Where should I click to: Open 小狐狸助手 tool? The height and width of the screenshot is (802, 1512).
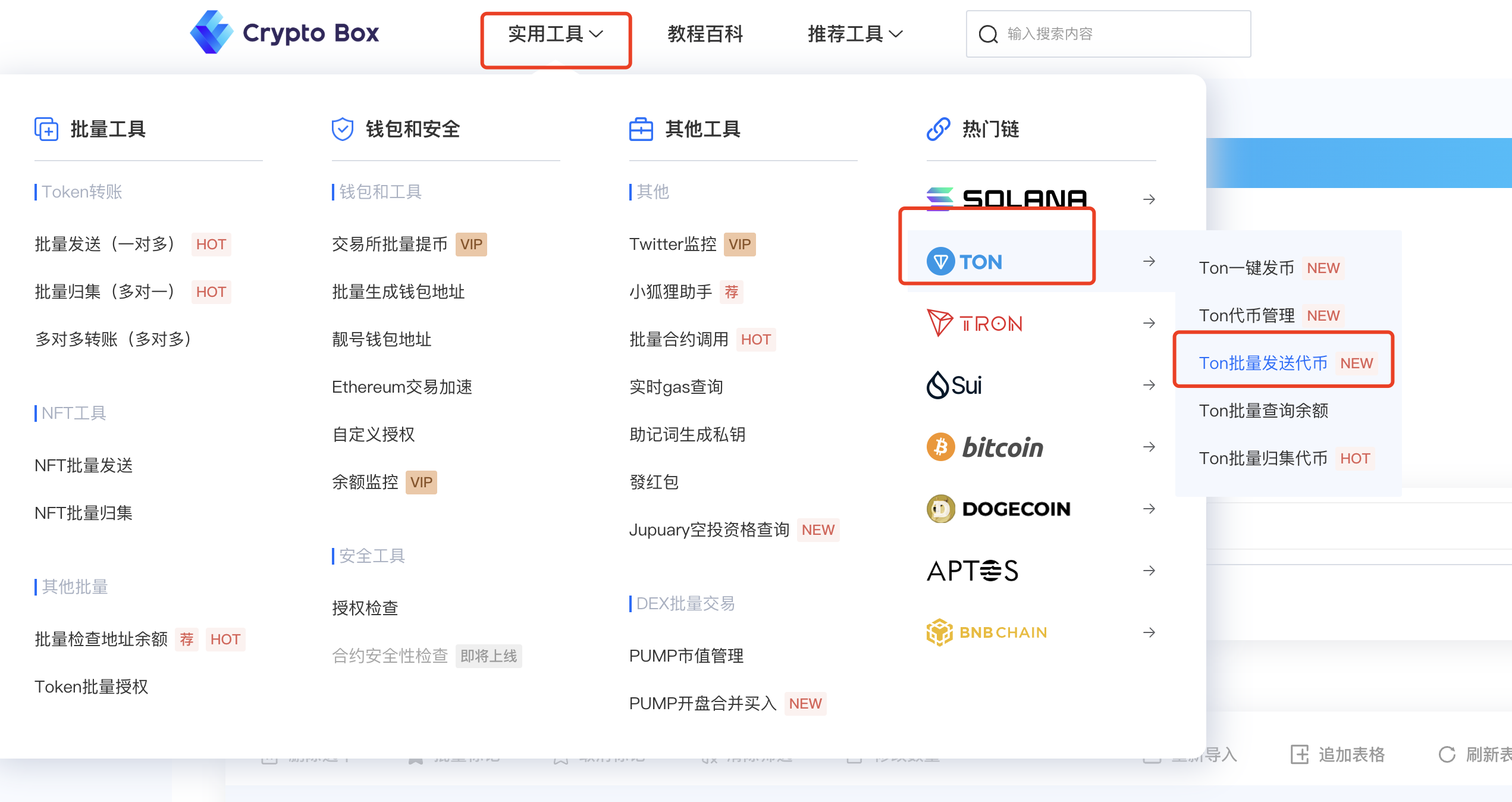[x=670, y=292]
